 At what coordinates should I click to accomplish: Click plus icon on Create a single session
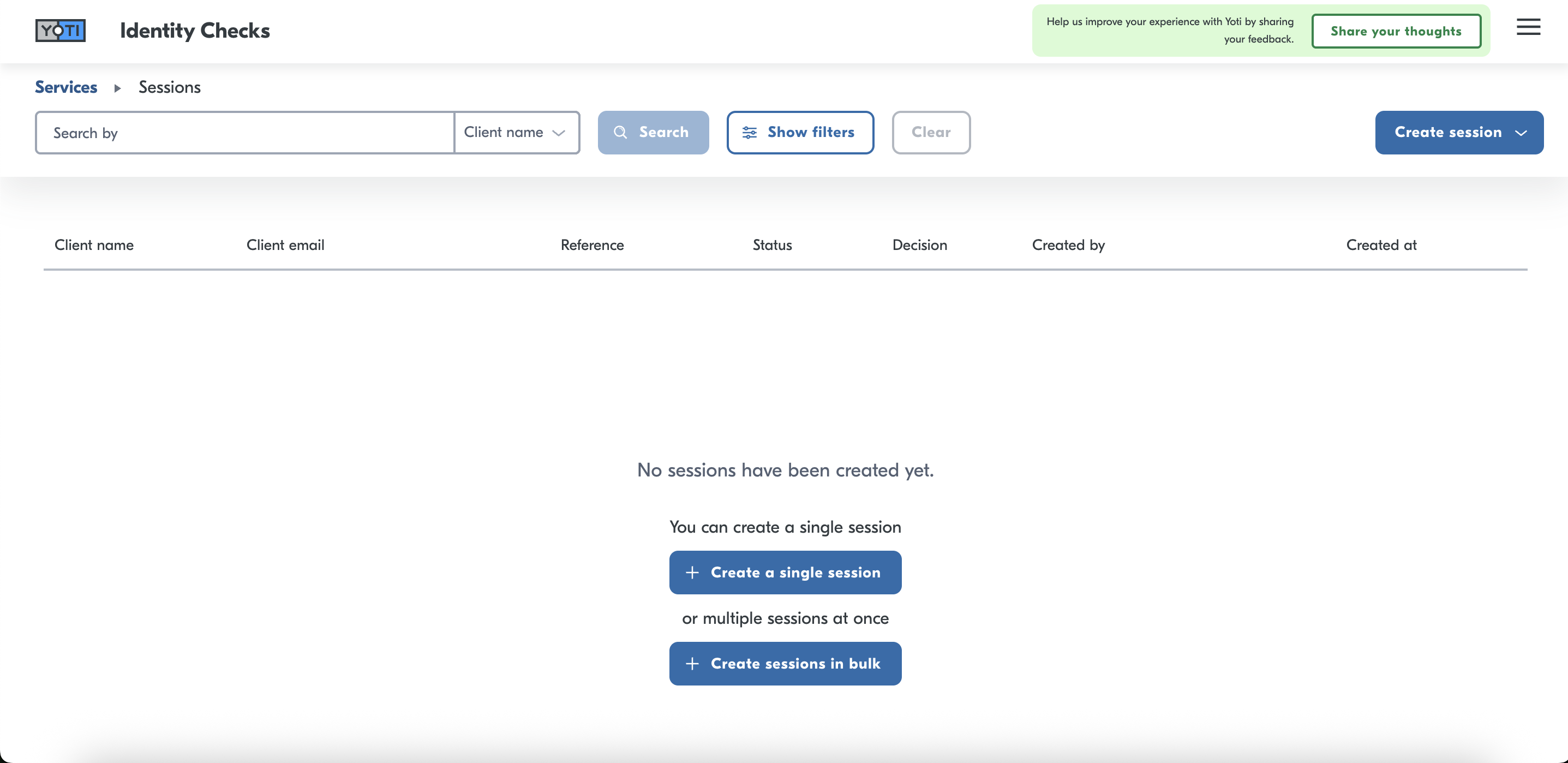point(692,573)
